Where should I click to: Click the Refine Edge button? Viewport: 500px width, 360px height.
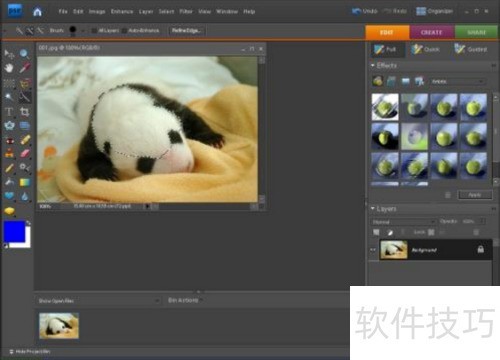pos(186,31)
